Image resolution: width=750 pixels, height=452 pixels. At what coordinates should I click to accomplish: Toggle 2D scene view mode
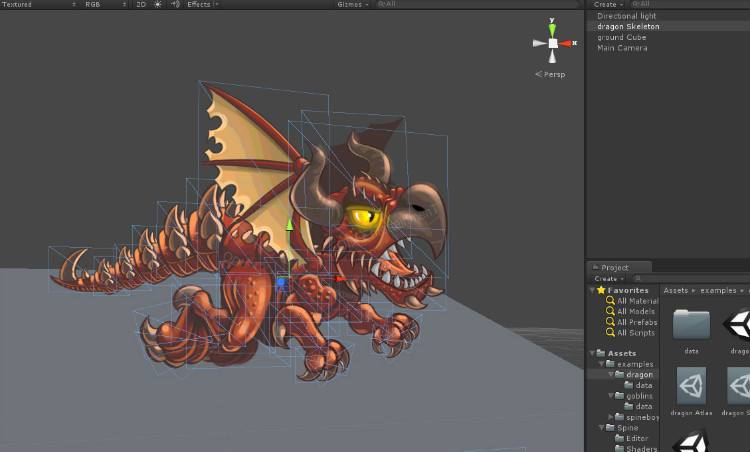pyautogui.click(x=141, y=4)
